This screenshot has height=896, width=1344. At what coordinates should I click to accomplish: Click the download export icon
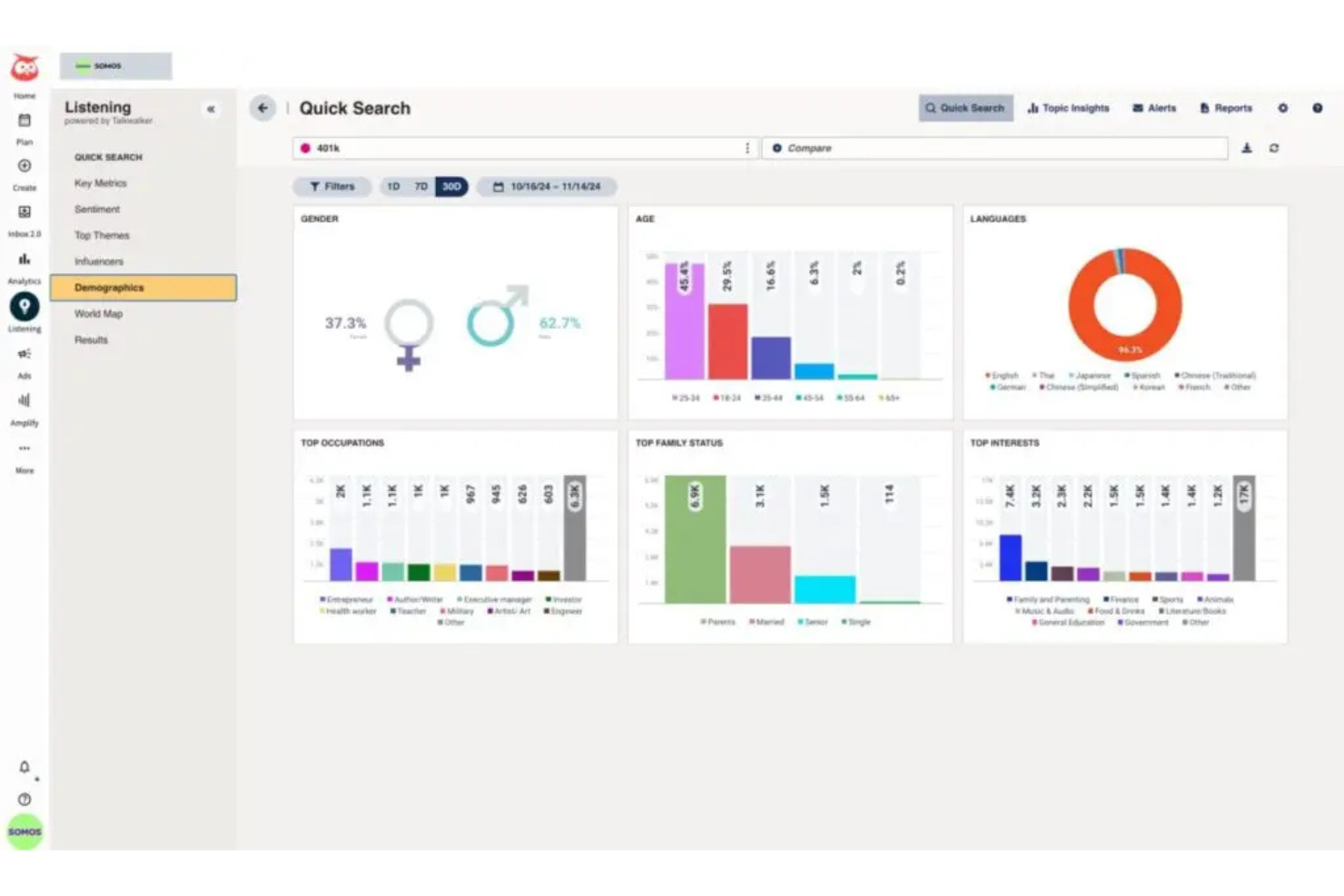pos(1247,148)
